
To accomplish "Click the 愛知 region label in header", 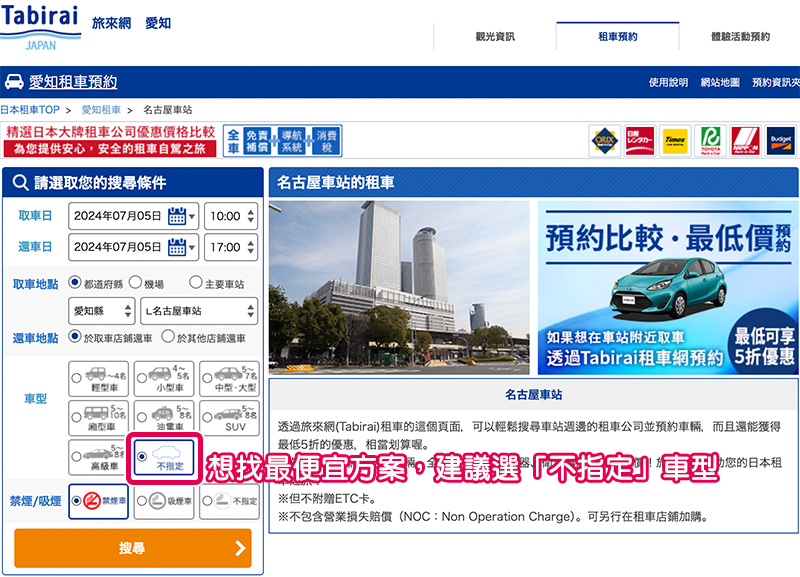I will point(158,23).
